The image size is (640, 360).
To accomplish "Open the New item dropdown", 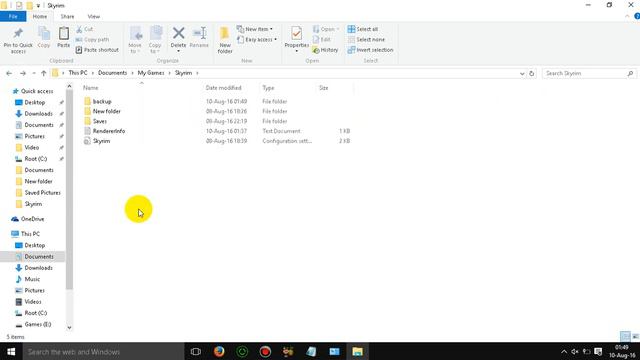I will click(254, 29).
